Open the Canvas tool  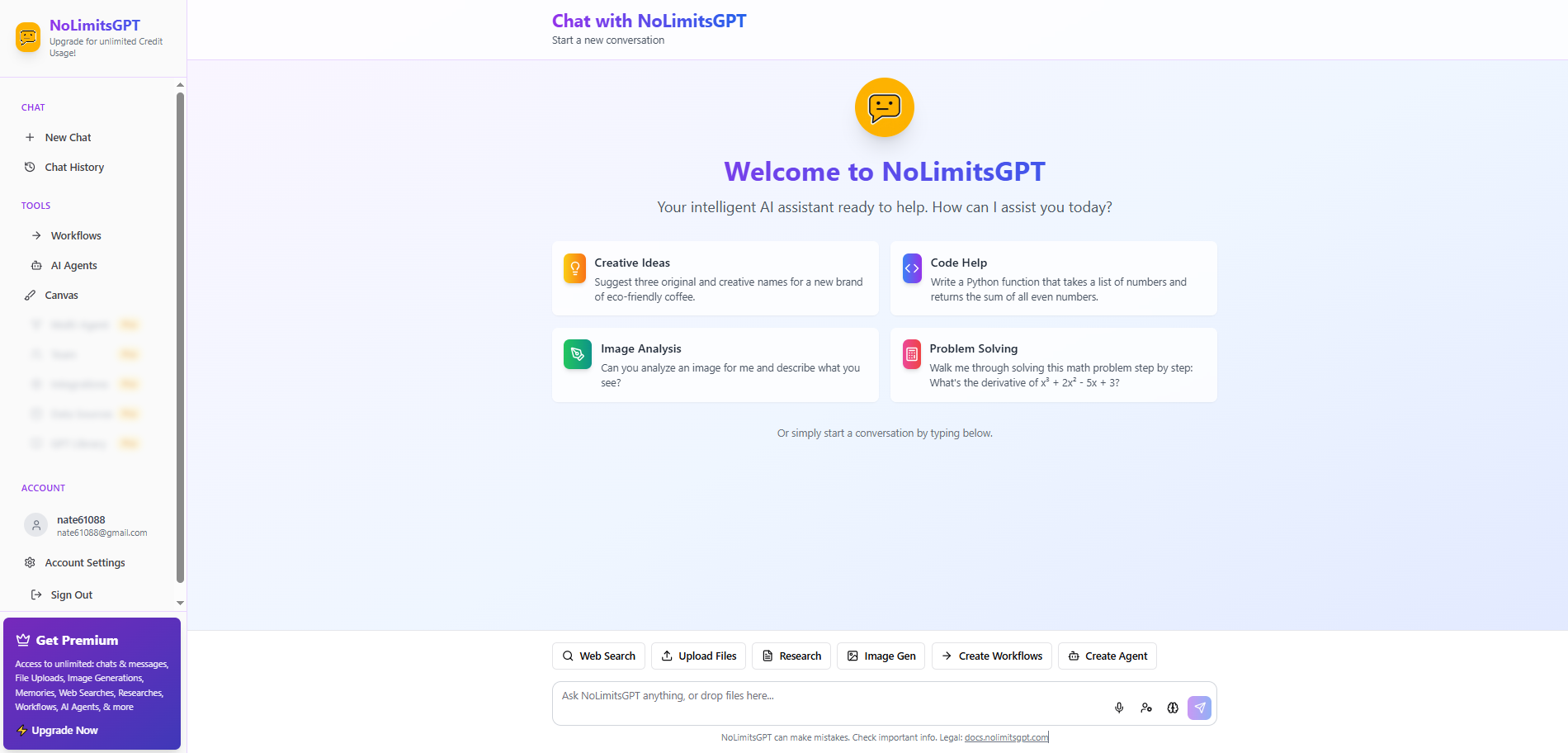(61, 295)
